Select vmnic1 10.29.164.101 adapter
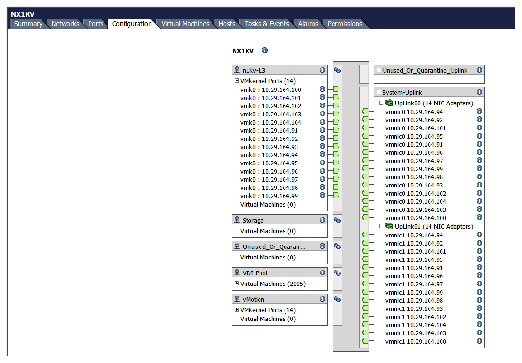522x363 pixels. click(x=415, y=251)
